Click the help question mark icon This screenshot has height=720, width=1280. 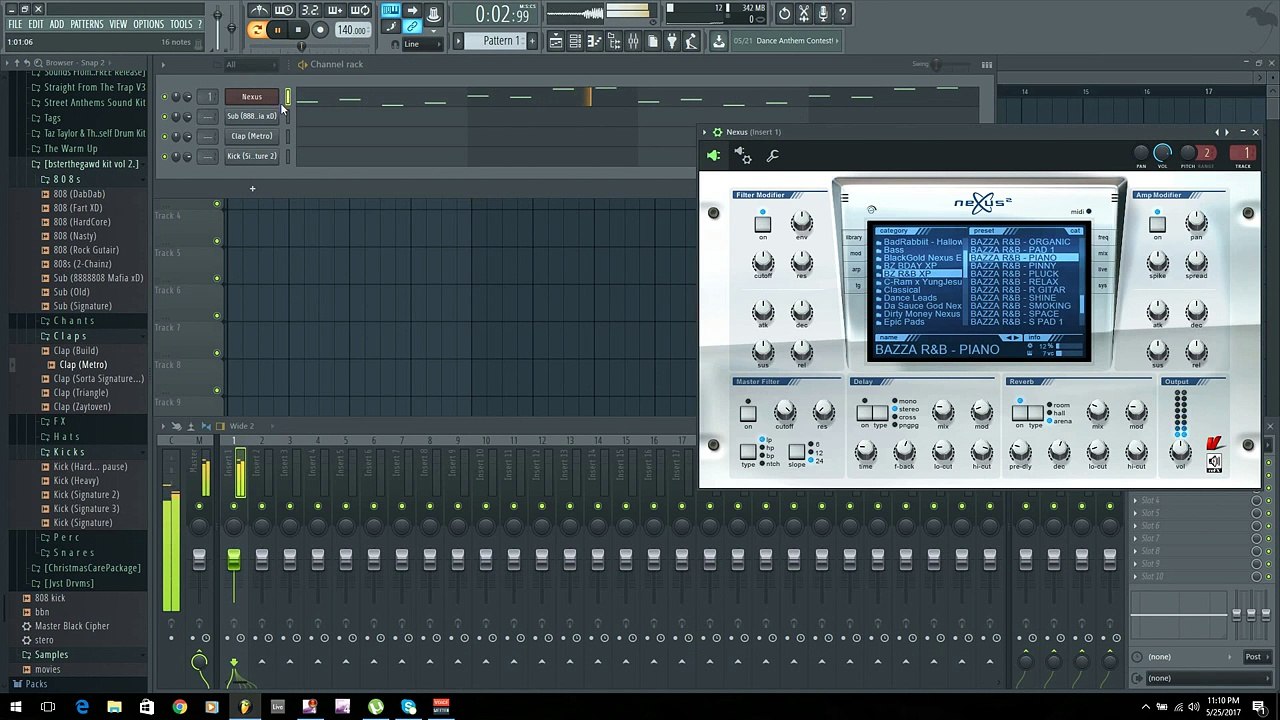point(842,14)
